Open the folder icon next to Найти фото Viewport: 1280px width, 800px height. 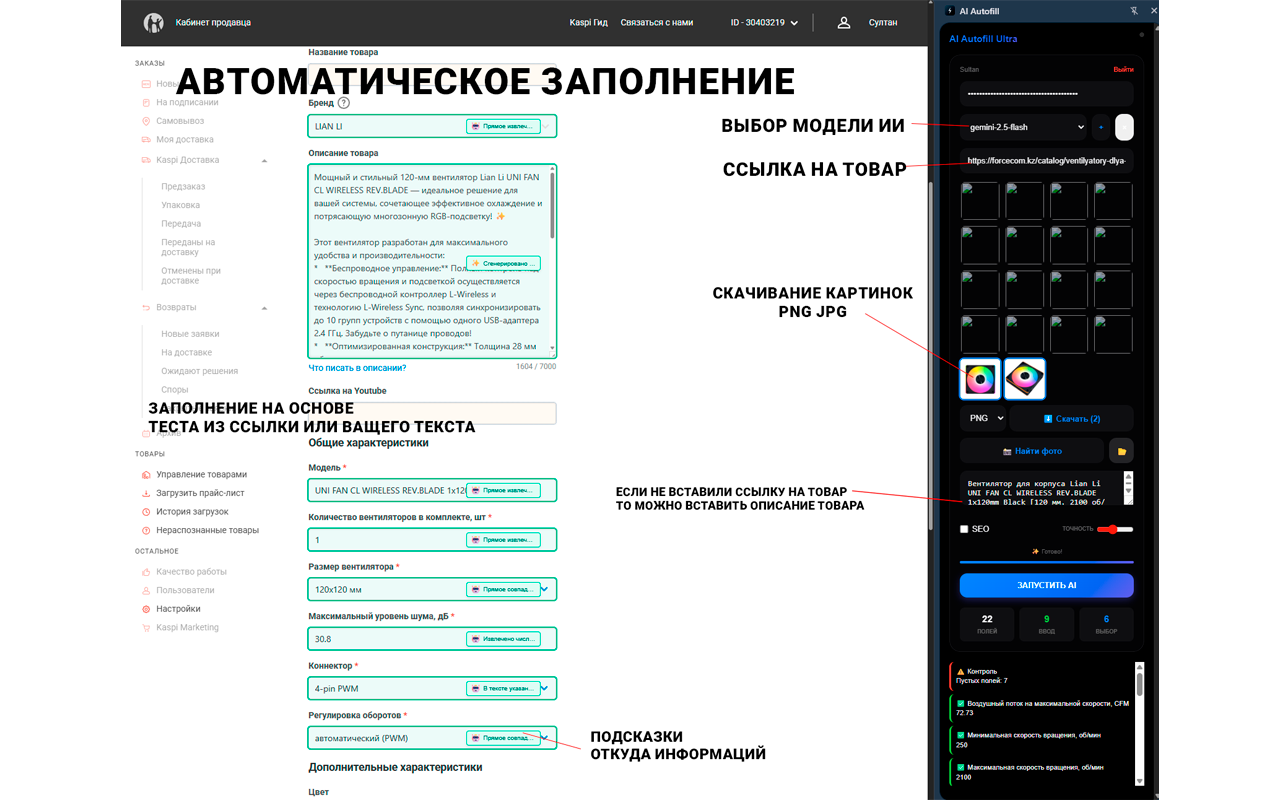1121,451
